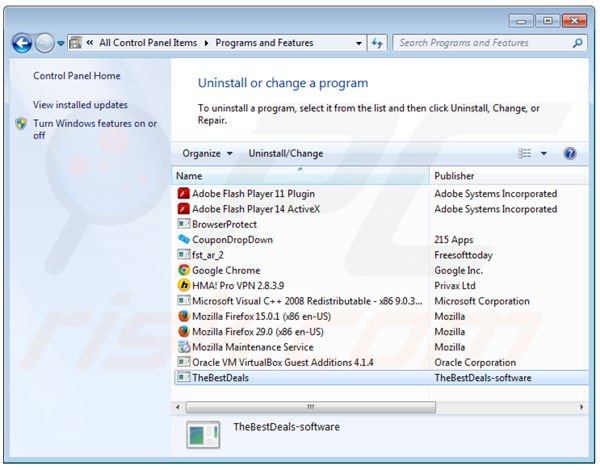Click the Mozilla Firefox 29.0 icon
This screenshot has height=470, width=600.
click(x=184, y=331)
